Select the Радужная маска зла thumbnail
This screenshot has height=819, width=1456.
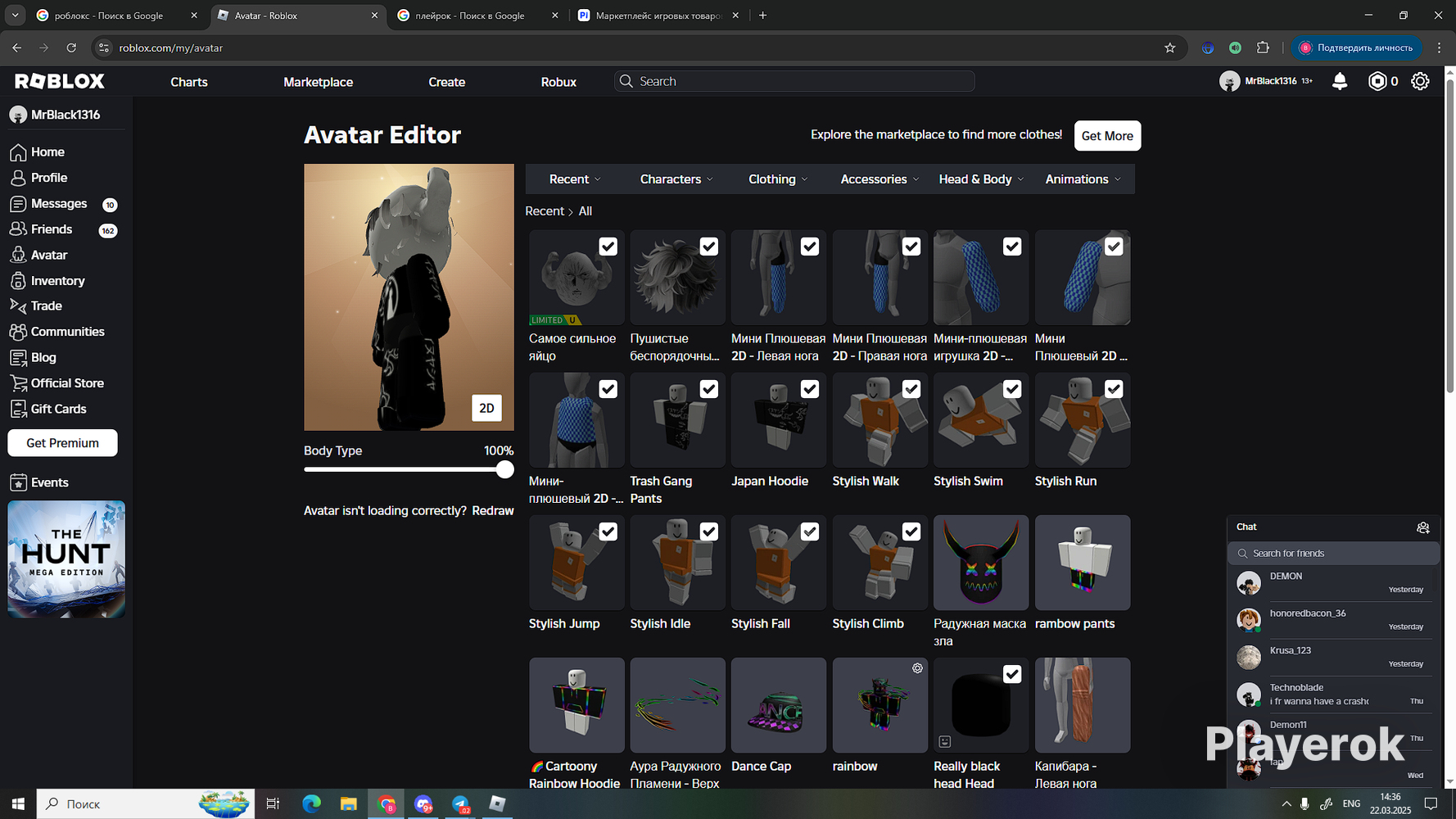pos(981,563)
